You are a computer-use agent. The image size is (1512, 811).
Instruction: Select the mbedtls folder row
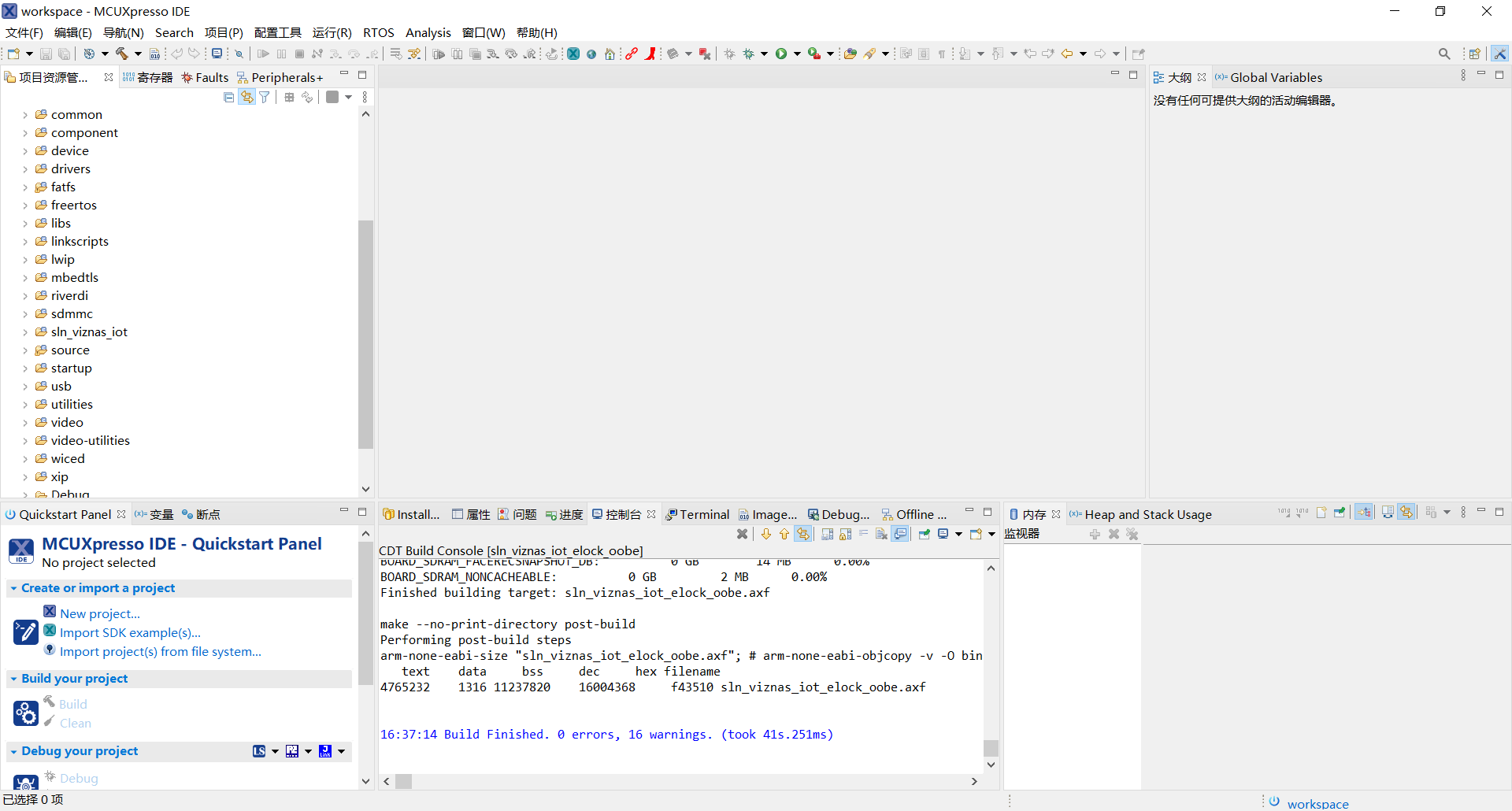click(75, 278)
